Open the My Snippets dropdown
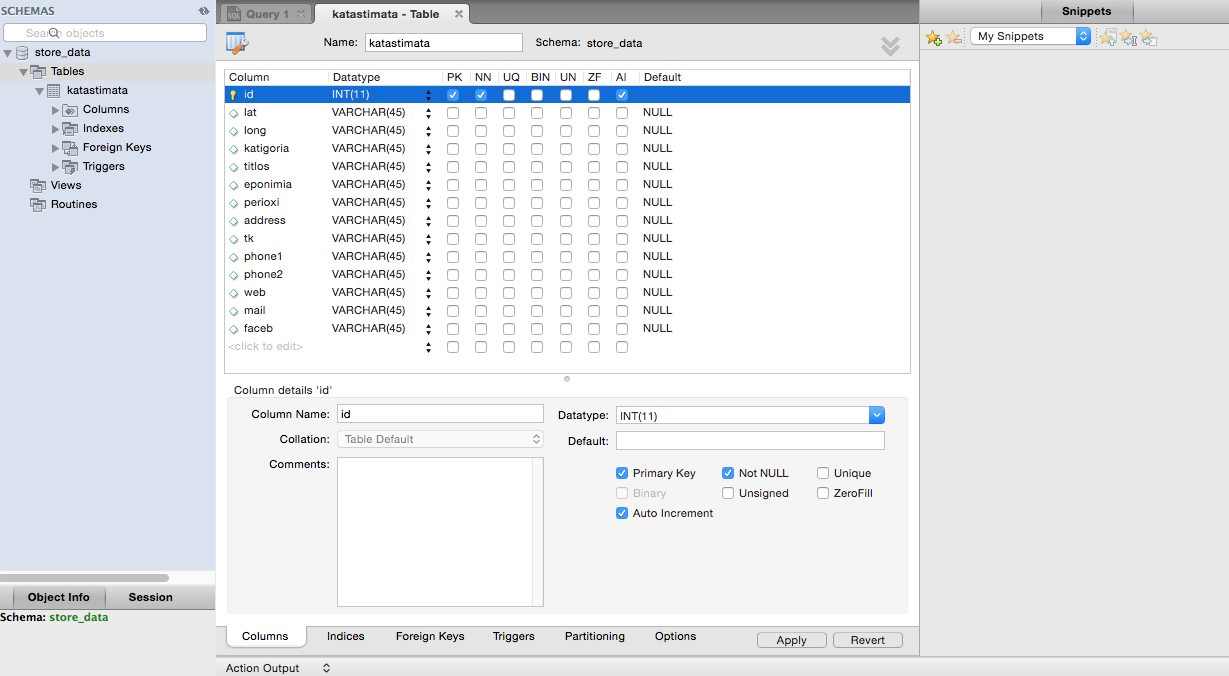The width and height of the screenshot is (1229, 676). coord(1030,36)
